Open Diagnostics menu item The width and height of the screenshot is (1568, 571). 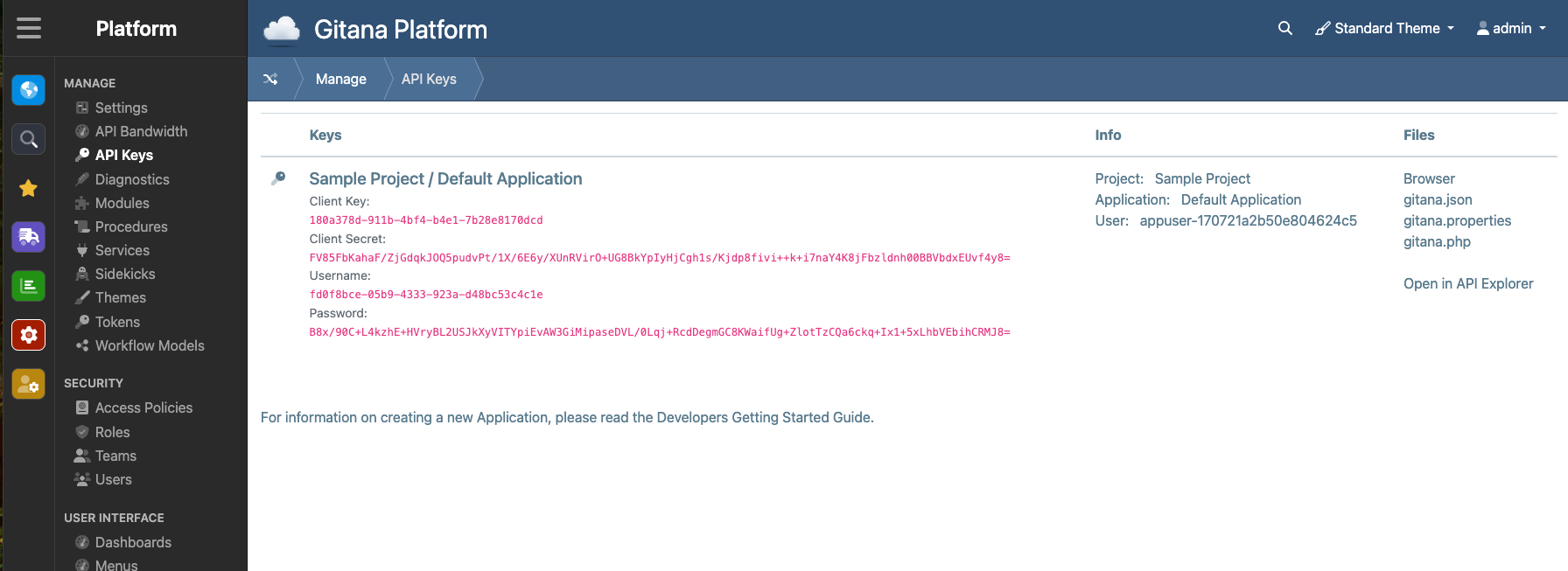pyautogui.click(x=132, y=179)
